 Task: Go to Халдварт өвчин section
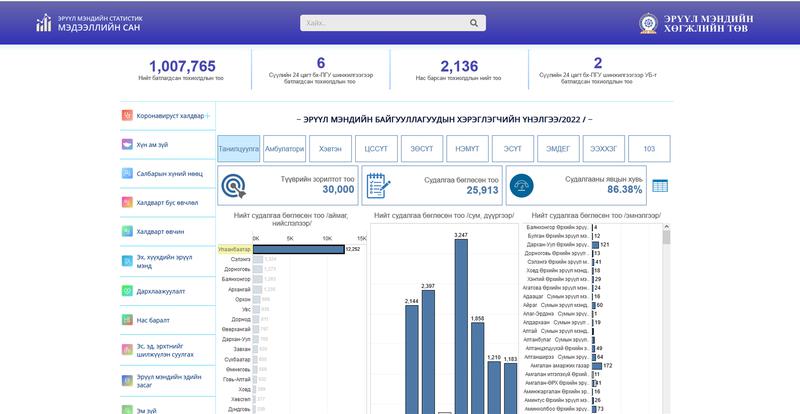point(160,232)
